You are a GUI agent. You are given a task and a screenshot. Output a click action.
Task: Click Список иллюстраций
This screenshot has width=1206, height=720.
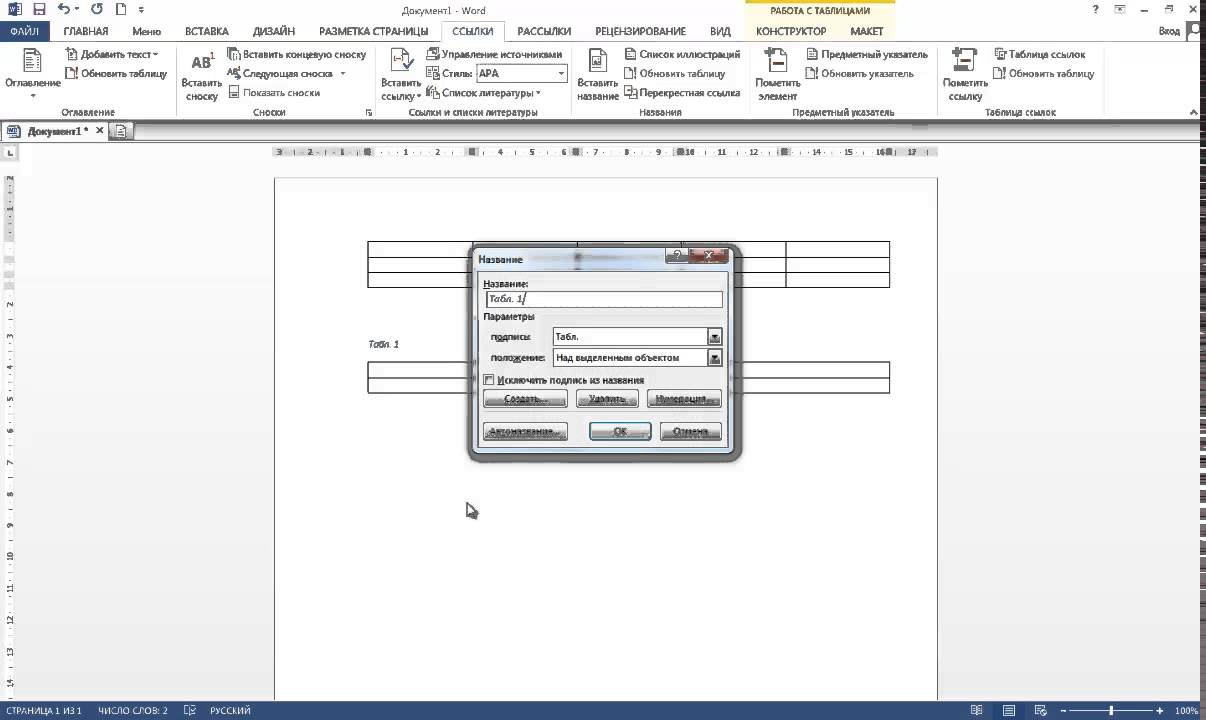682,54
